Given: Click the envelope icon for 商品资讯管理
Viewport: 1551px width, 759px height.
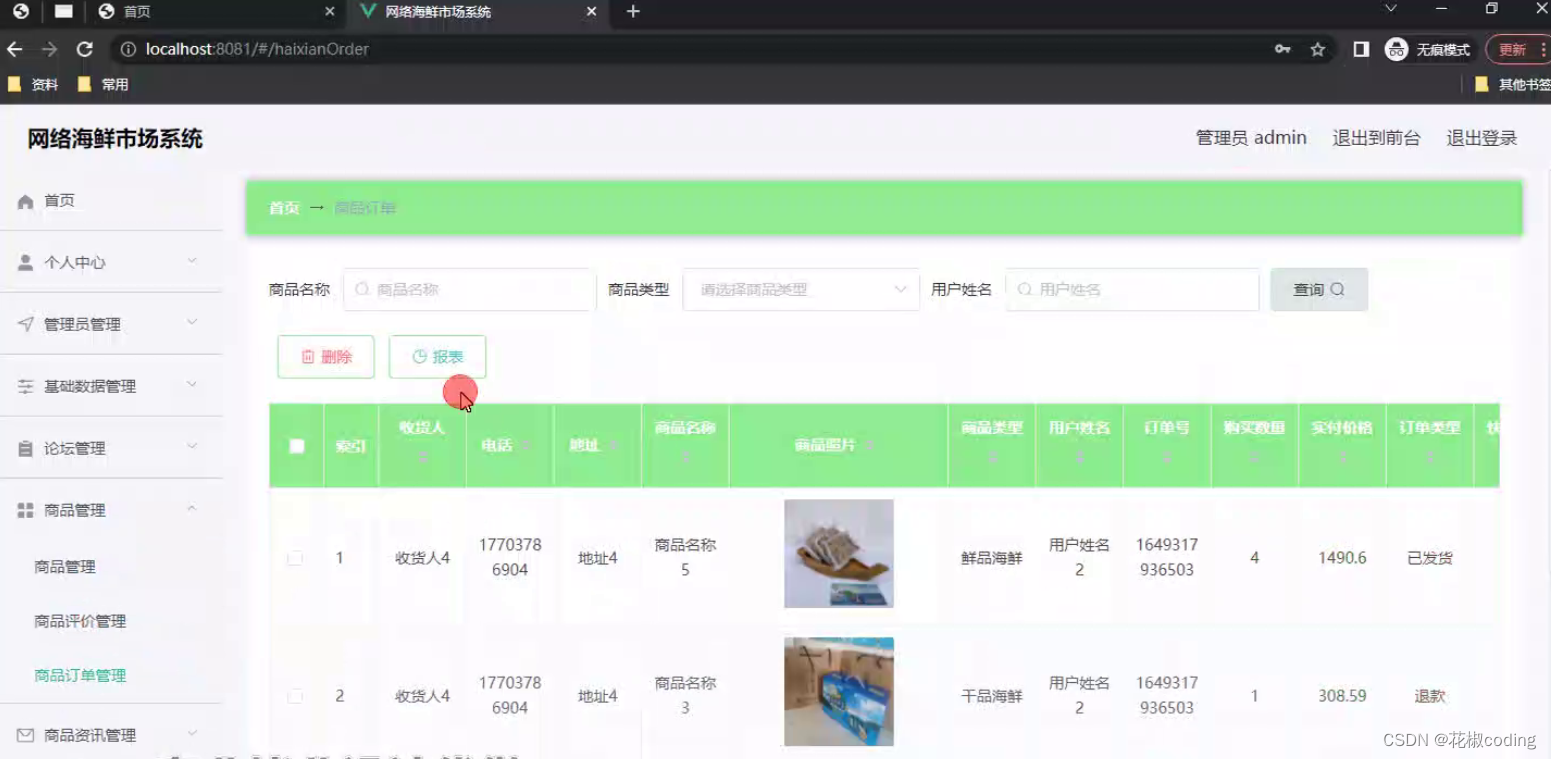Looking at the screenshot, I should (25, 734).
